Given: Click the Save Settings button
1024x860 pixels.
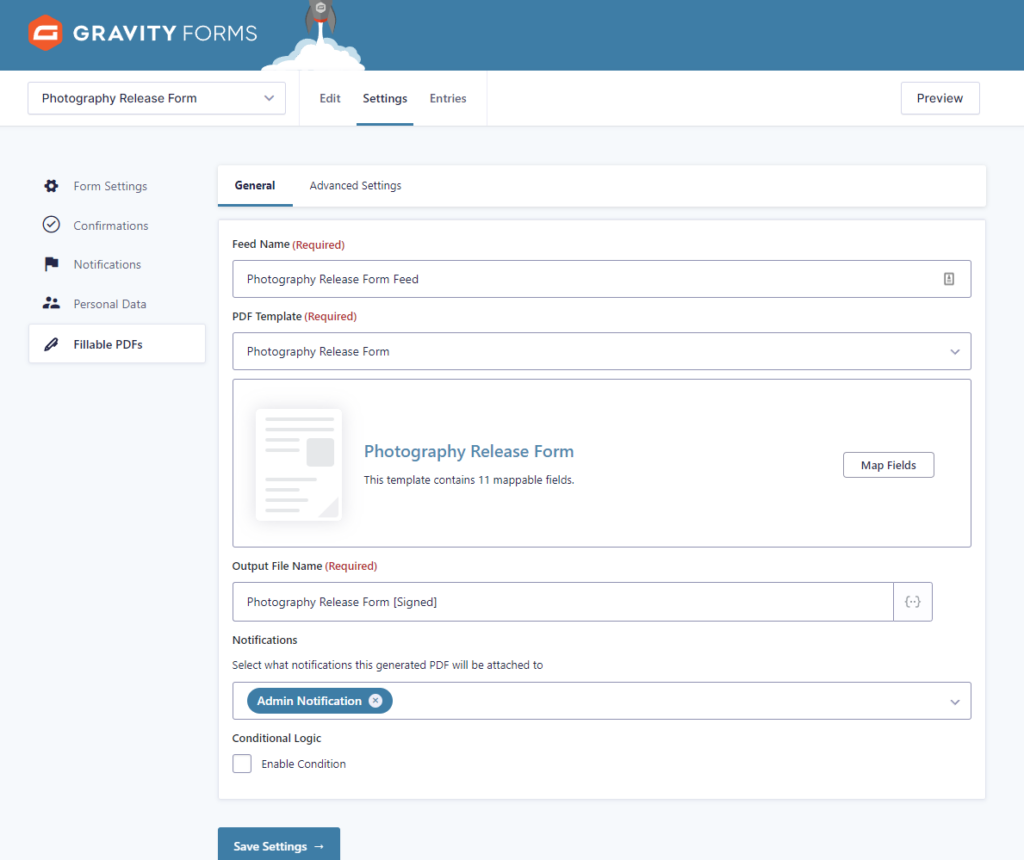Looking at the screenshot, I should [279, 845].
